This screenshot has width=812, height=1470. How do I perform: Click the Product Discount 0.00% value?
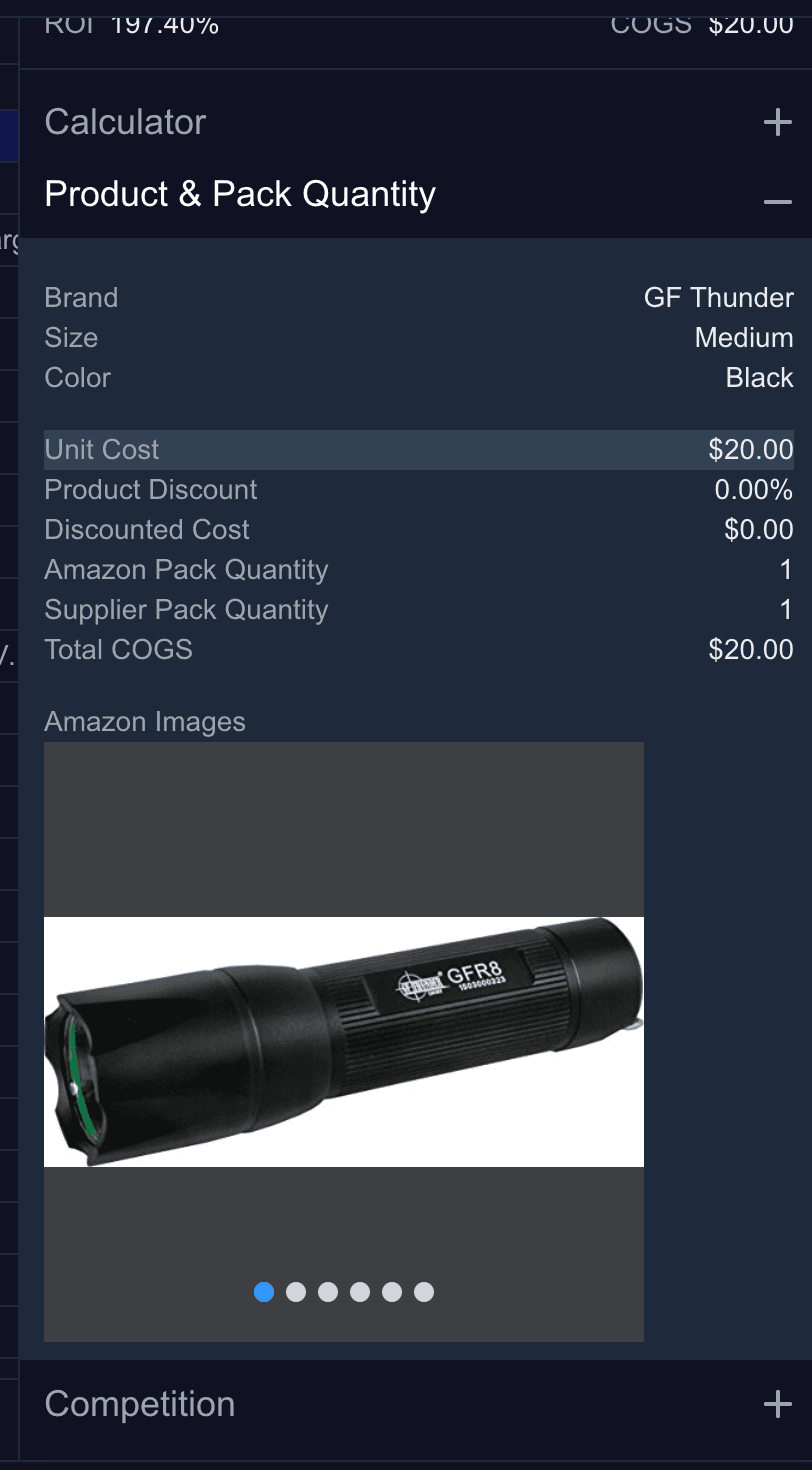coord(754,490)
